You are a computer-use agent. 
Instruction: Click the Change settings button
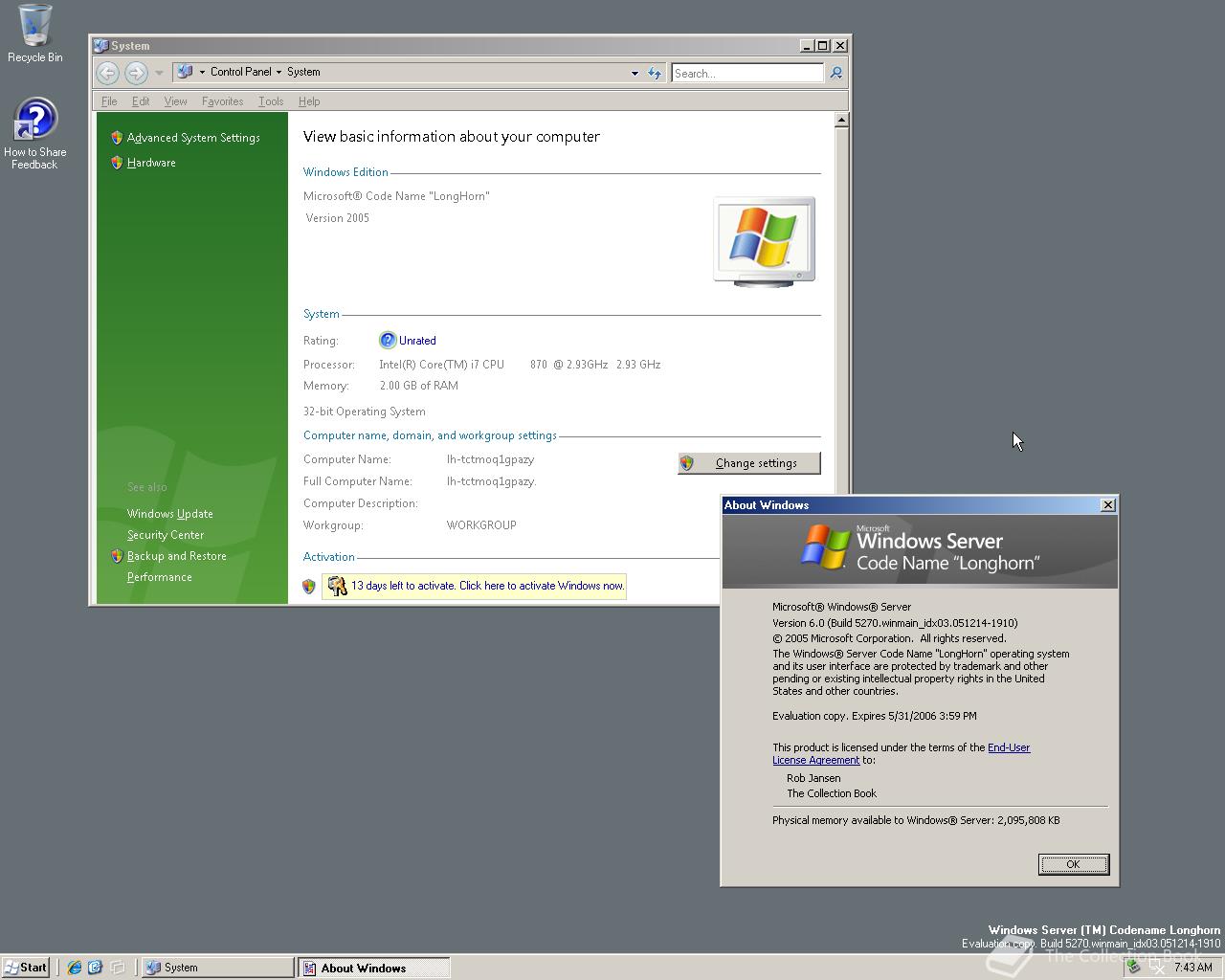(749, 463)
